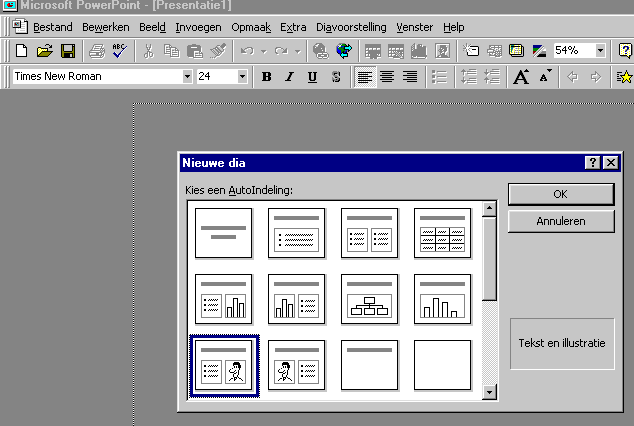Screen dimensions: 634x426
Task: Click the Slide Layout toolbar icon
Action: (x=494, y=51)
